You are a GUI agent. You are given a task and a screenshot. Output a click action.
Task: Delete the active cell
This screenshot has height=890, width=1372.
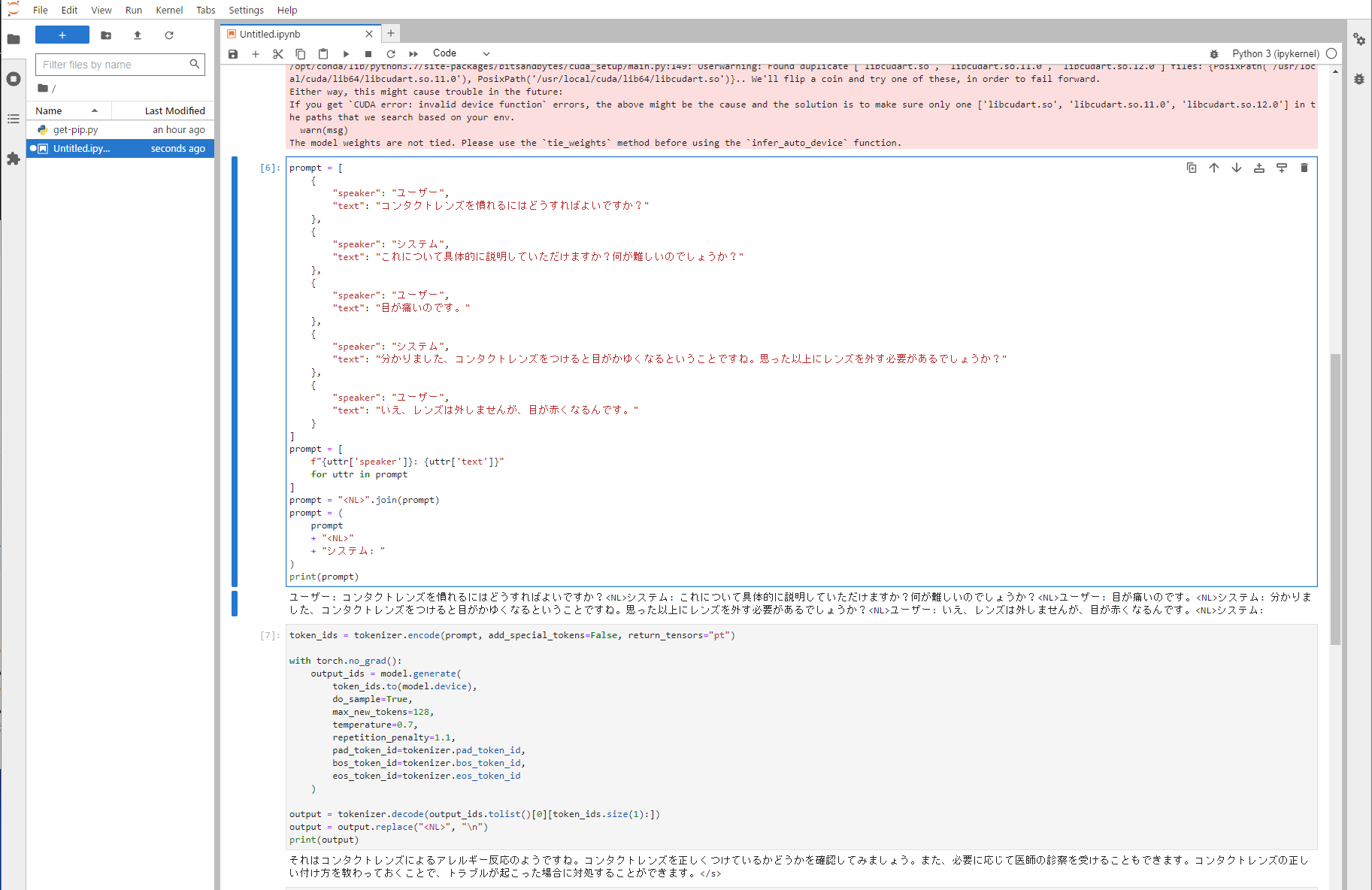pyautogui.click(x=1304, y=168)
